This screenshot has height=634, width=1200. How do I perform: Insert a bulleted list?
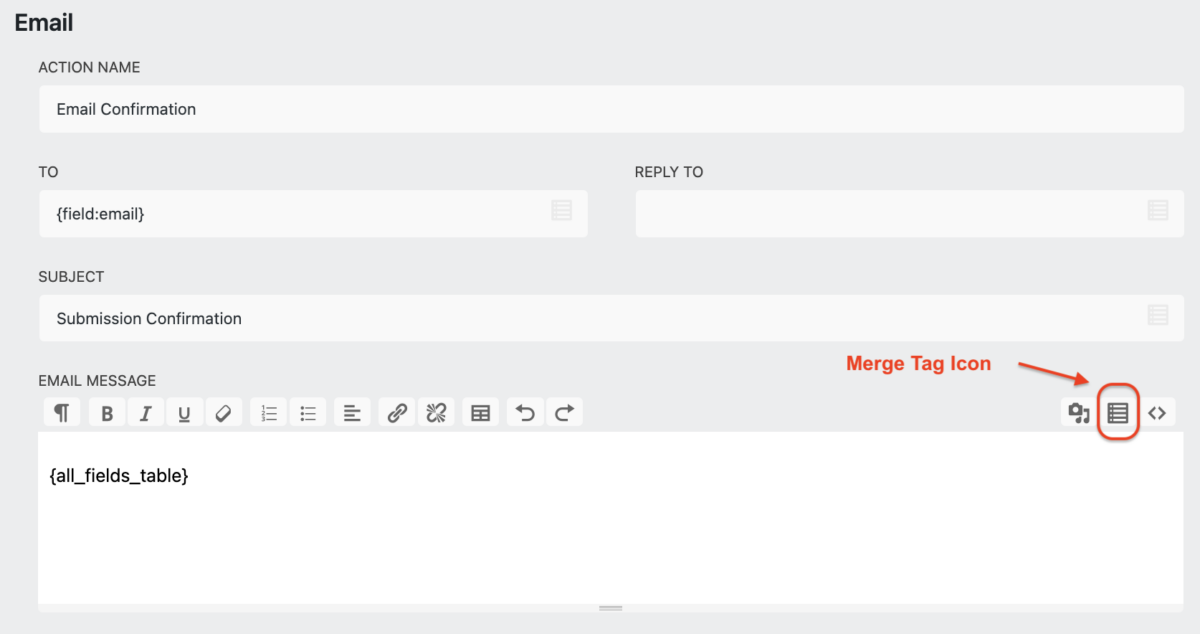(x=308, y=412)
